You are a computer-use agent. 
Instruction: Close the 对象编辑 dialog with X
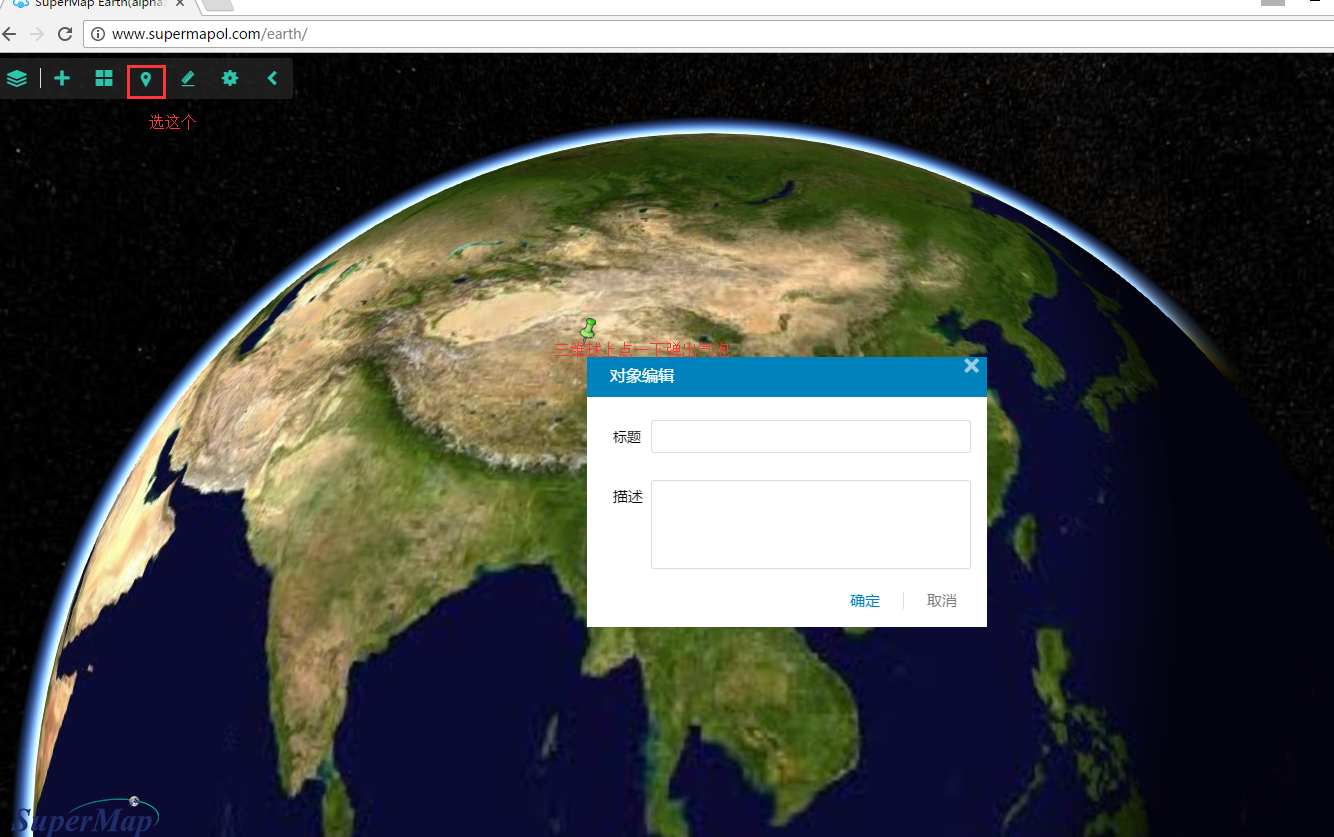coord(971,366)
